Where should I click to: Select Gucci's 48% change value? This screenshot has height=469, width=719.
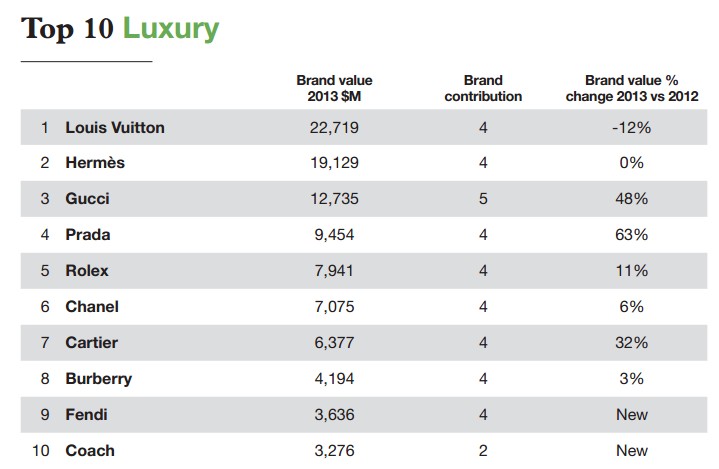pos(632,199)
